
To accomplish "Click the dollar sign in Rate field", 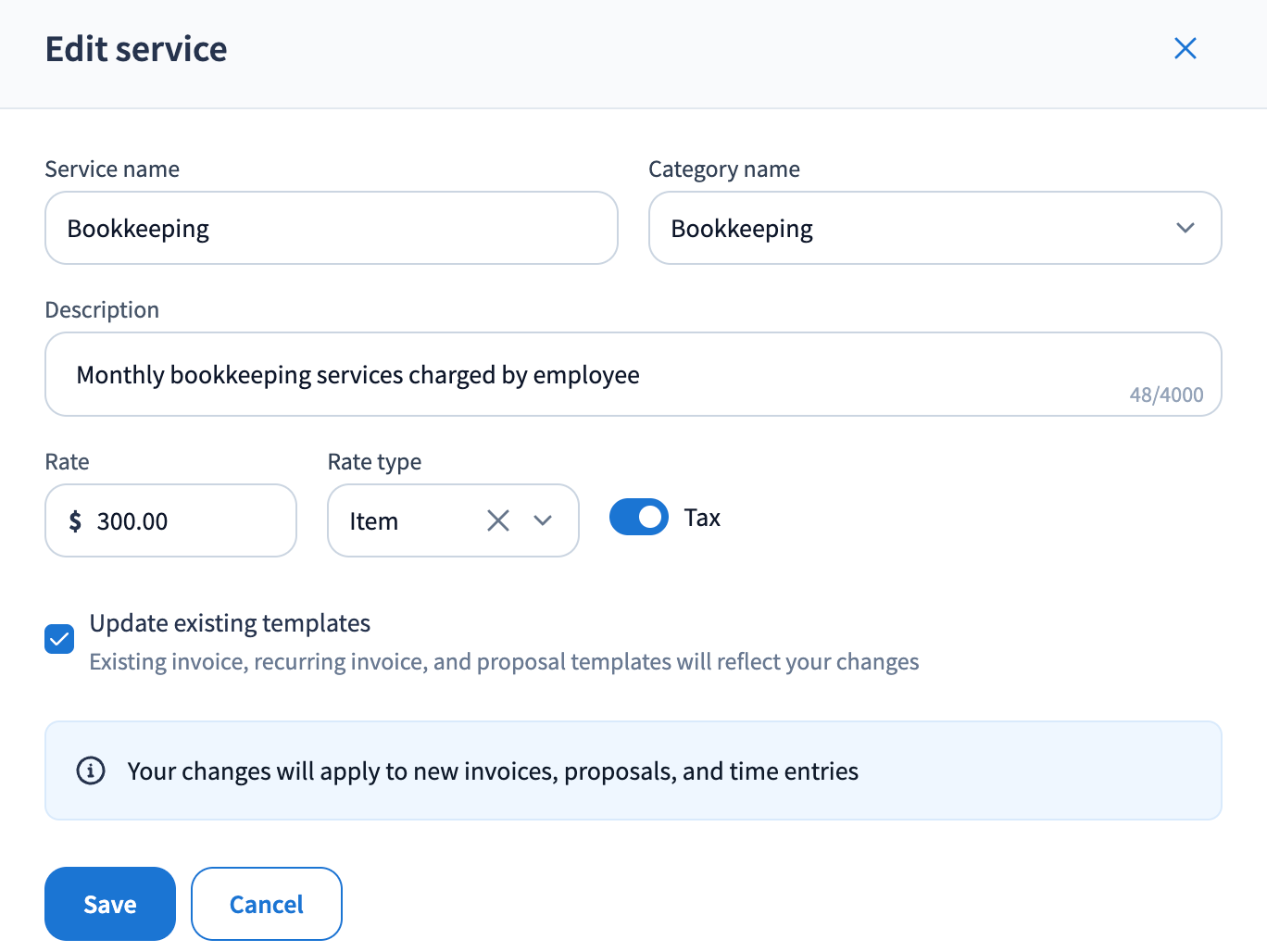I will (75, 521).
